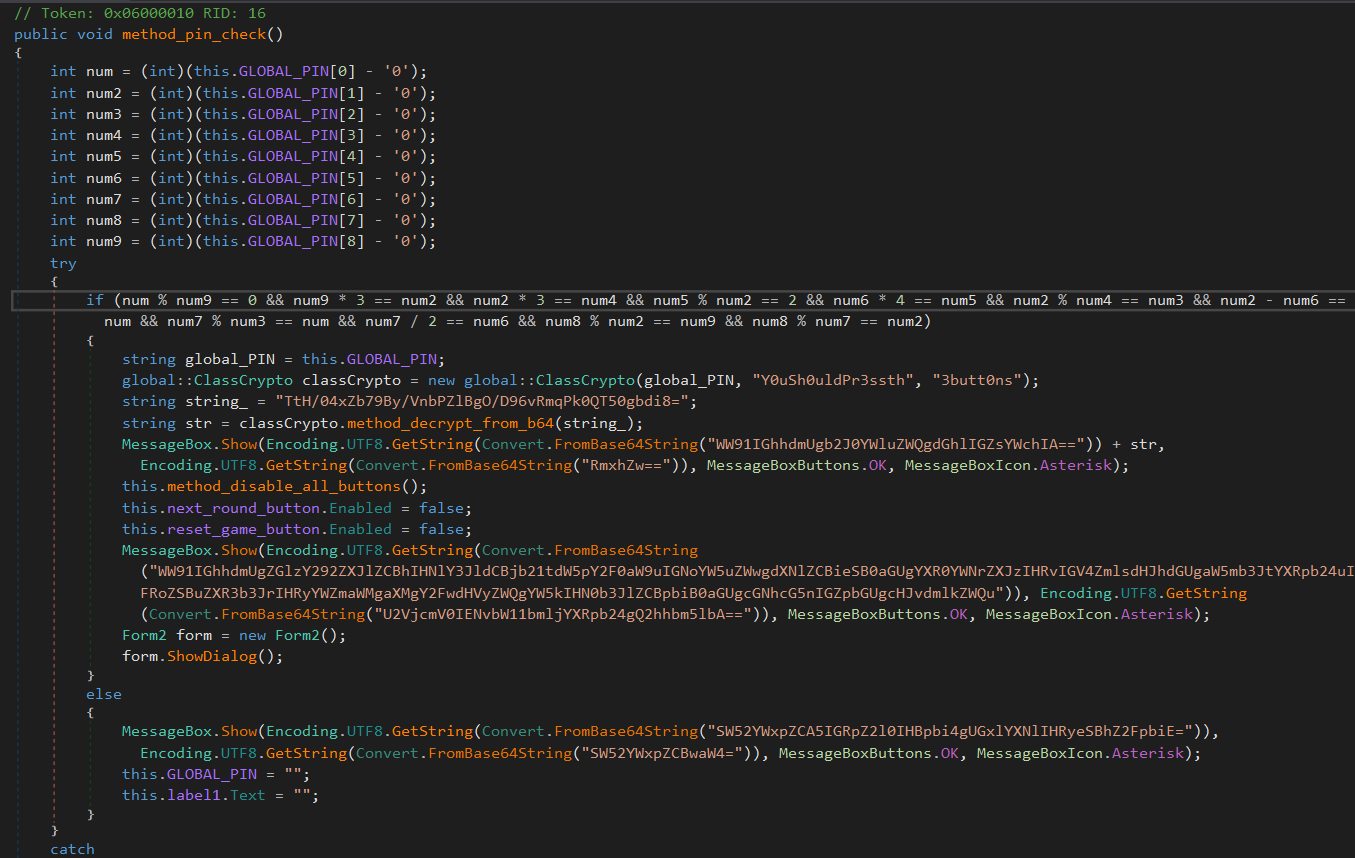Screen dimensions: 1355x858
Task: Click the "U2VjcmV0IENvbW11bmljYXRpb24" base64 string
Action: tap(489, 614)
